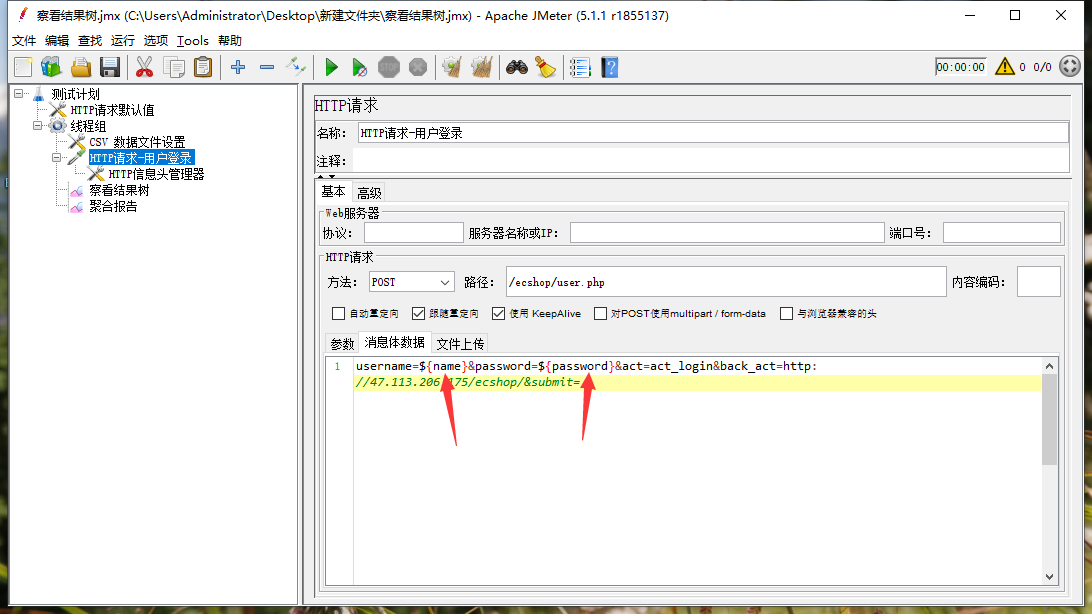Switch to the 高级 tab
Viewport: 1092px width, 614px height.
(x=369, y=193)
